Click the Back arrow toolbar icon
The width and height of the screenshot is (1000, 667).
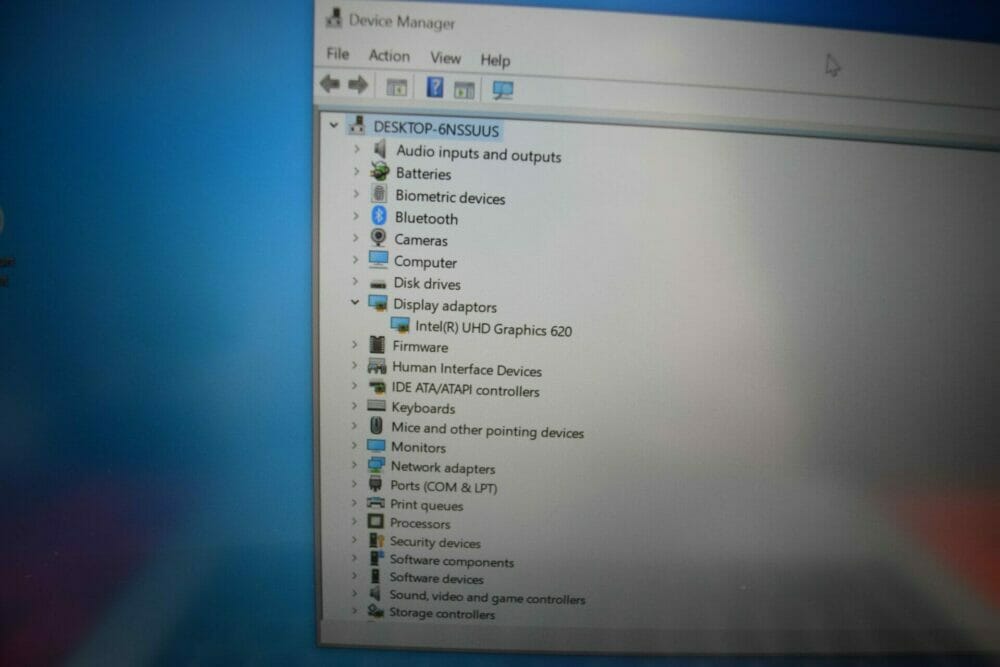(330, 84)
